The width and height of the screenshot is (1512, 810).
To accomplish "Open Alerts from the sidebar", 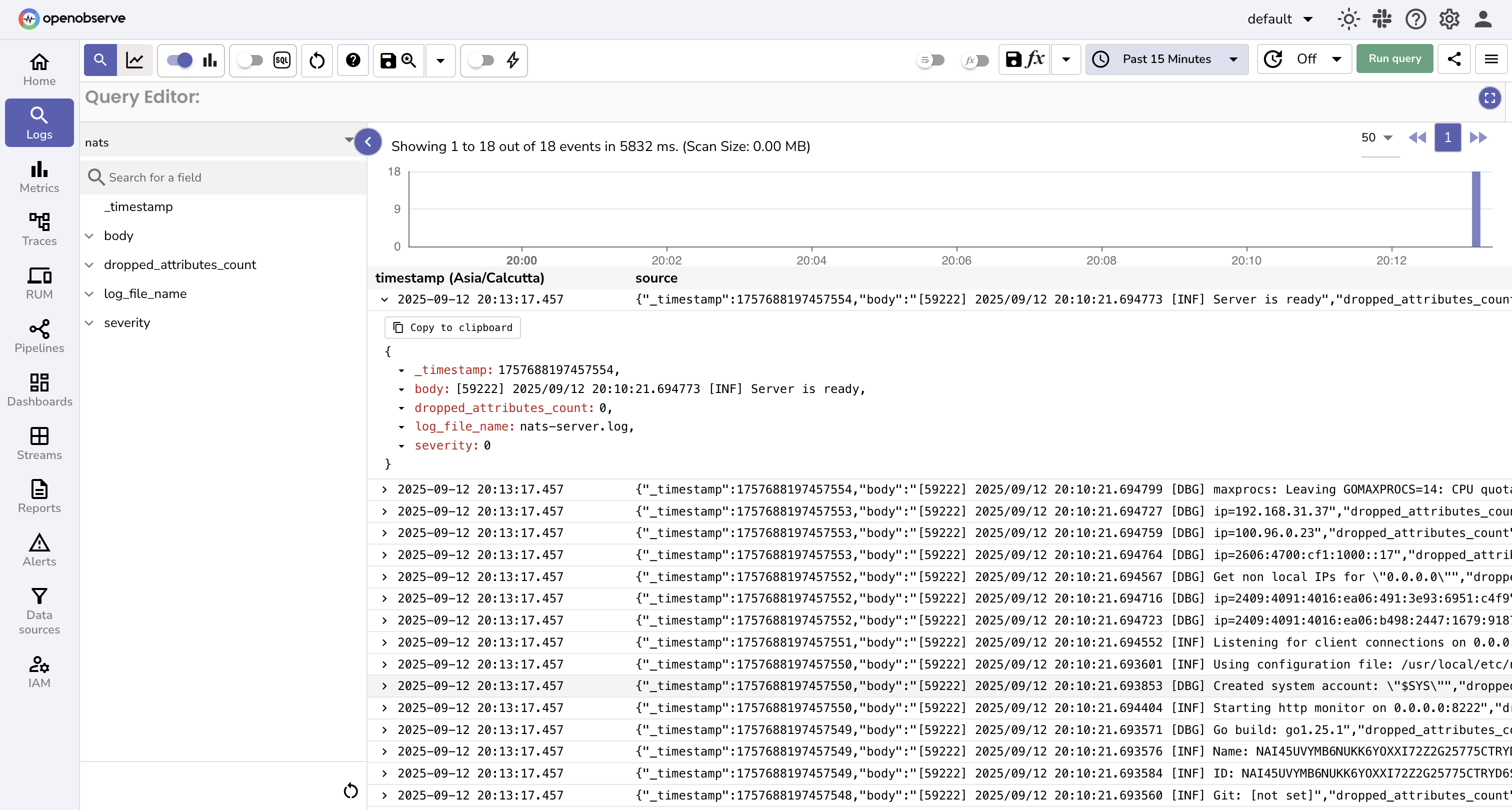I will point(38,549).
